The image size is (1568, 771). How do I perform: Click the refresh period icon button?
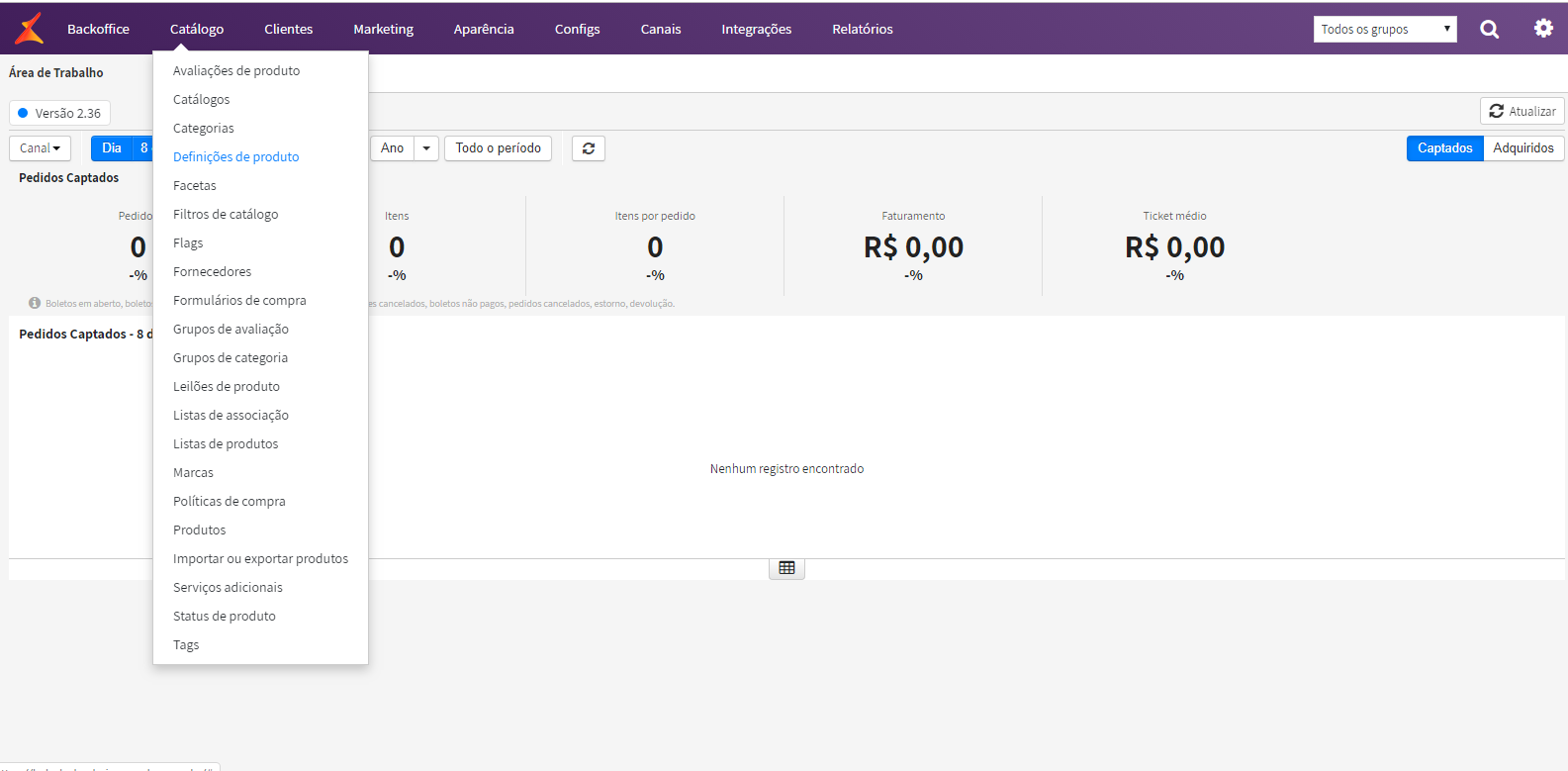(589, 148)
